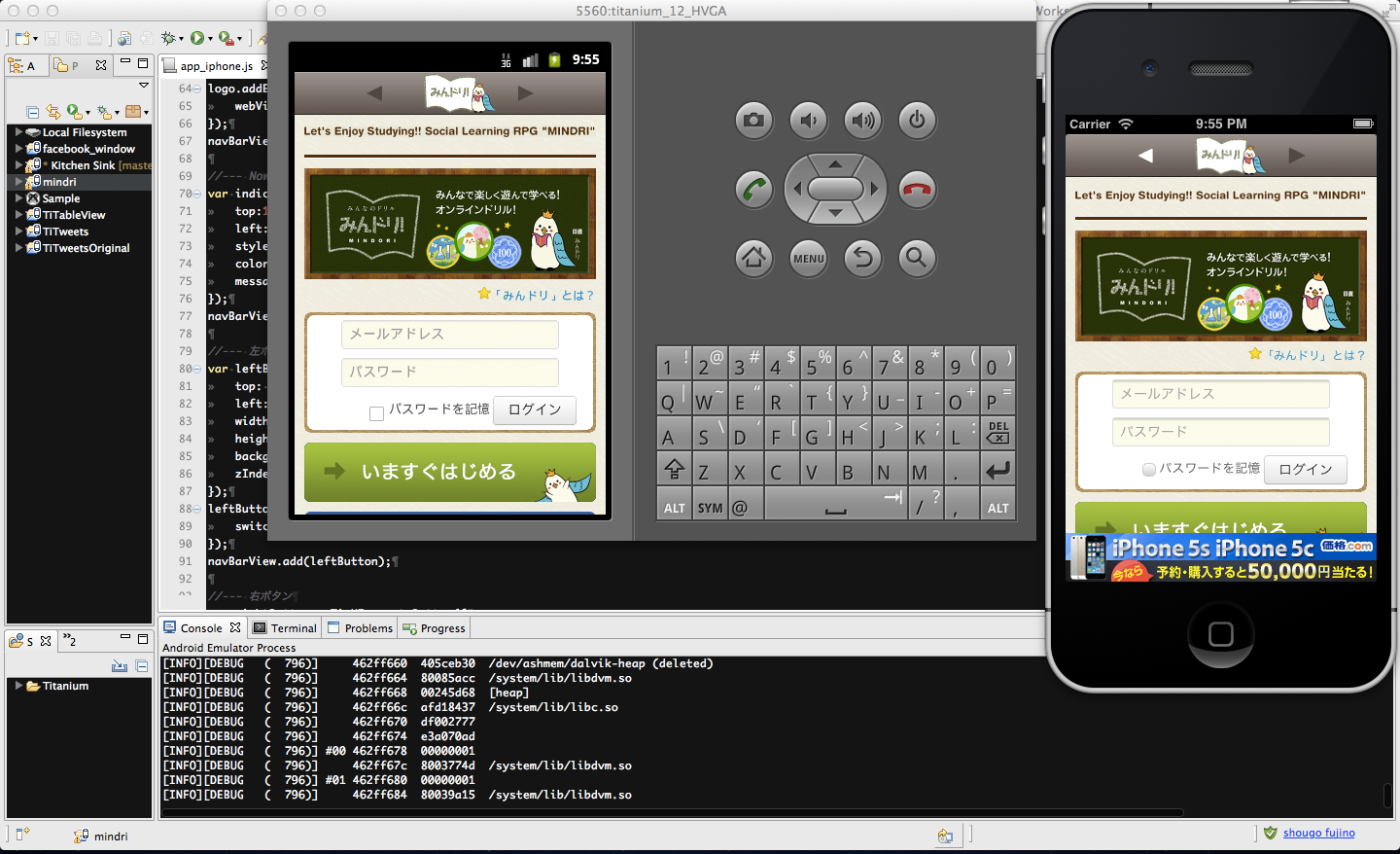1400x854 pixels.
Task: Lower volume with the emulator volume-down button
Action: pyautogui.click(x=808, y=121)
